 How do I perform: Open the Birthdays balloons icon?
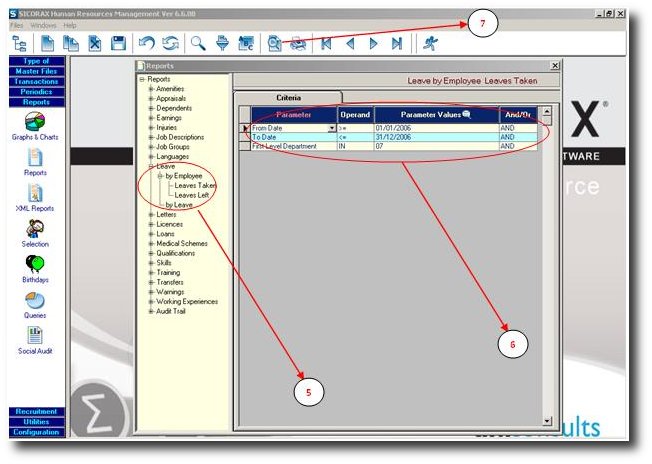(35, 269)
